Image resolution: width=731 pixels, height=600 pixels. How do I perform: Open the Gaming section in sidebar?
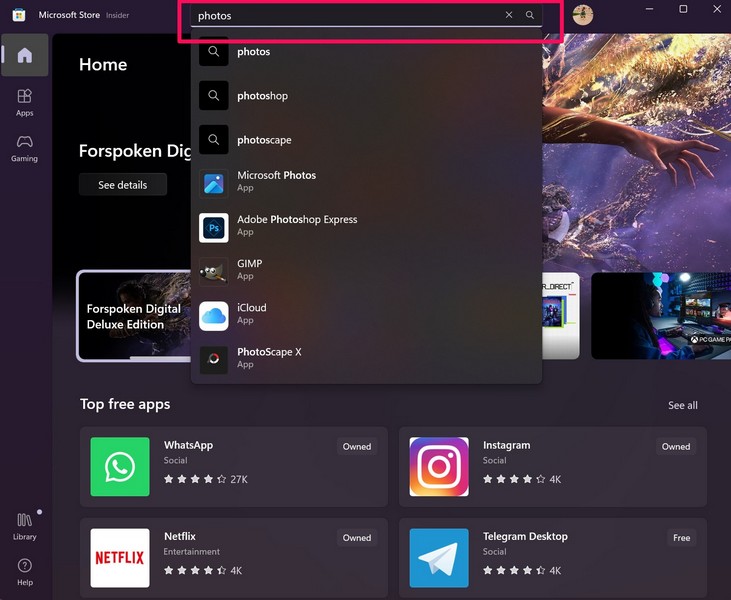[24, 148]
